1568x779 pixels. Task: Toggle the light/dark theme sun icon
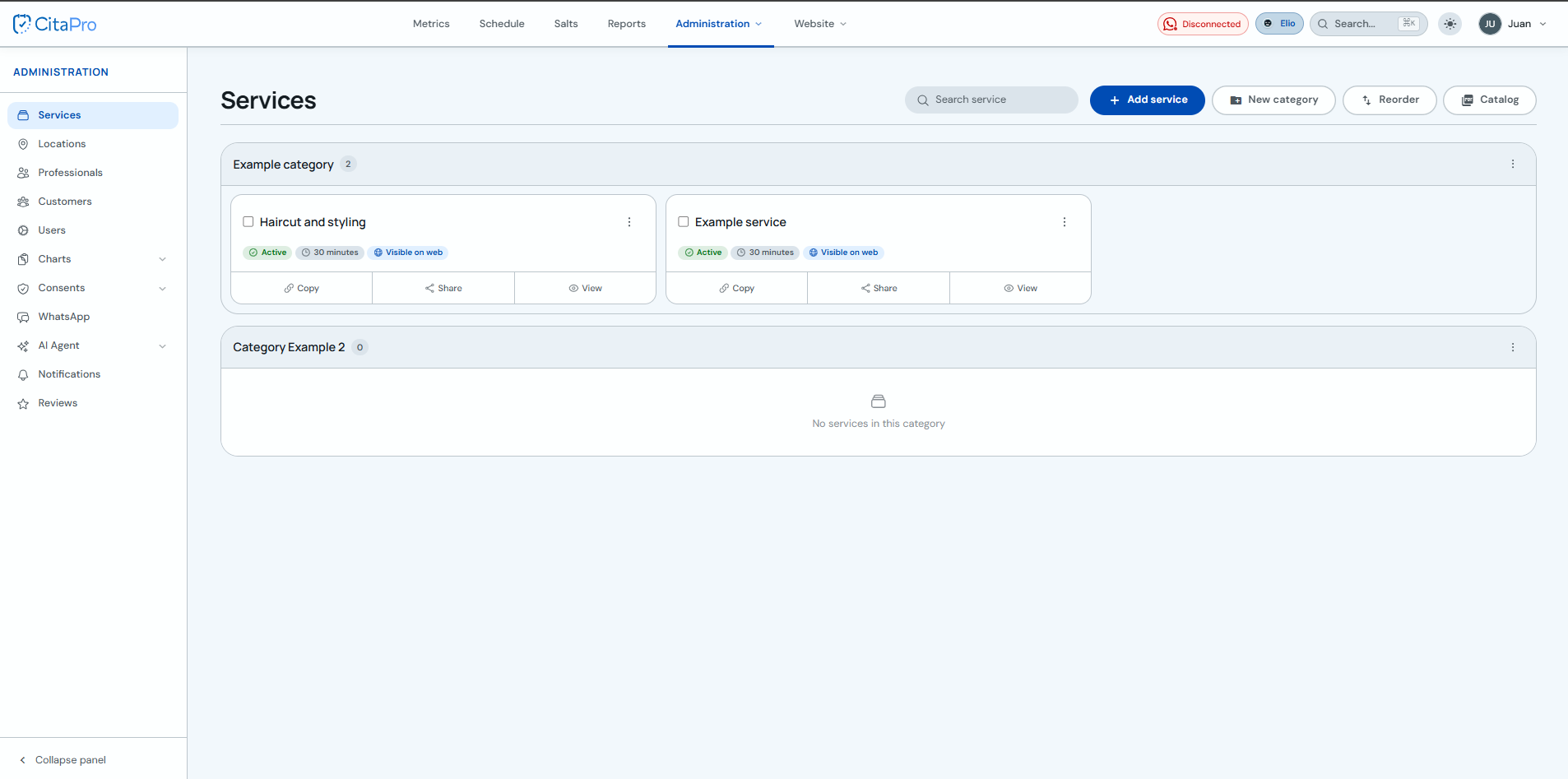1450,24
